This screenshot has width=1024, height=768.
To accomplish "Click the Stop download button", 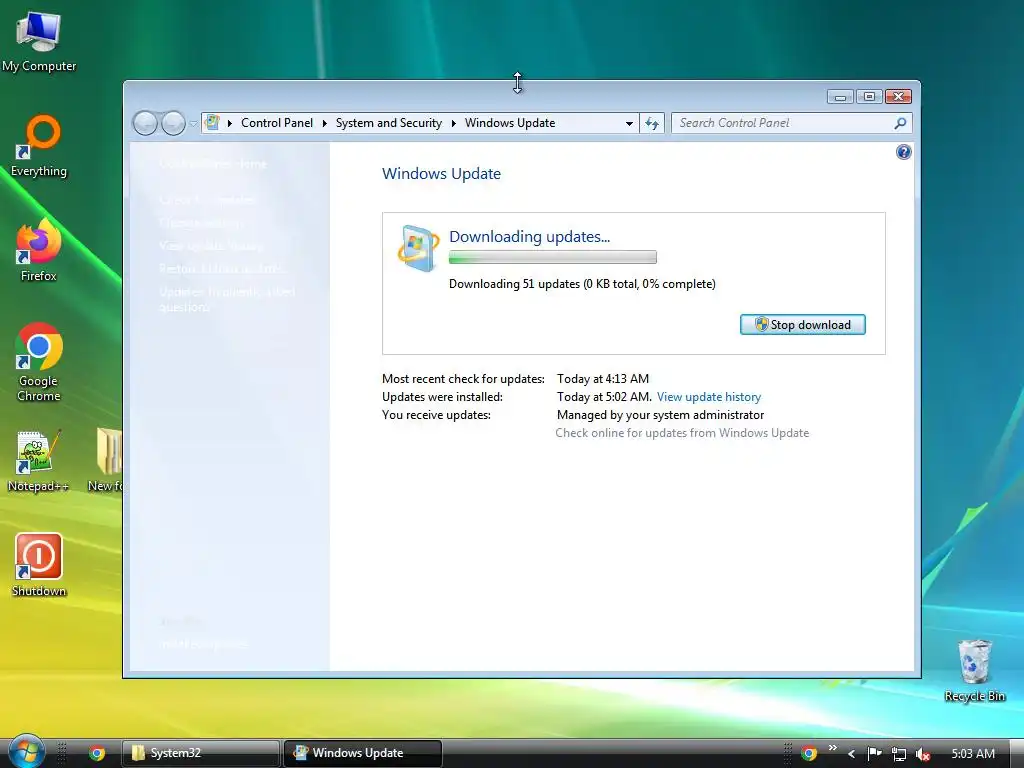I will pyautogui.click(x=803, y=325).
